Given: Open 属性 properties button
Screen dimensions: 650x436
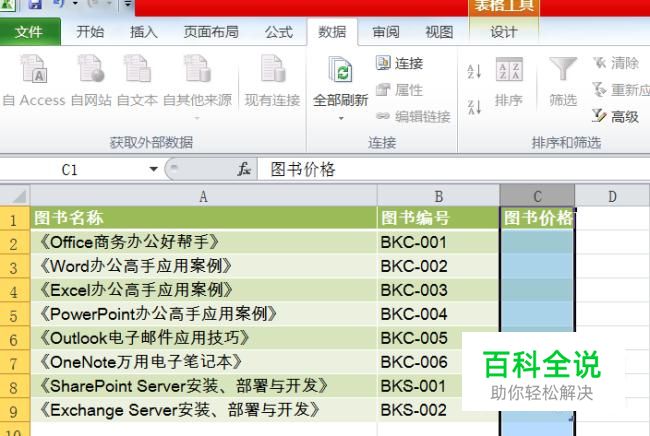Looking at the screenshot, I should [400, 90].
